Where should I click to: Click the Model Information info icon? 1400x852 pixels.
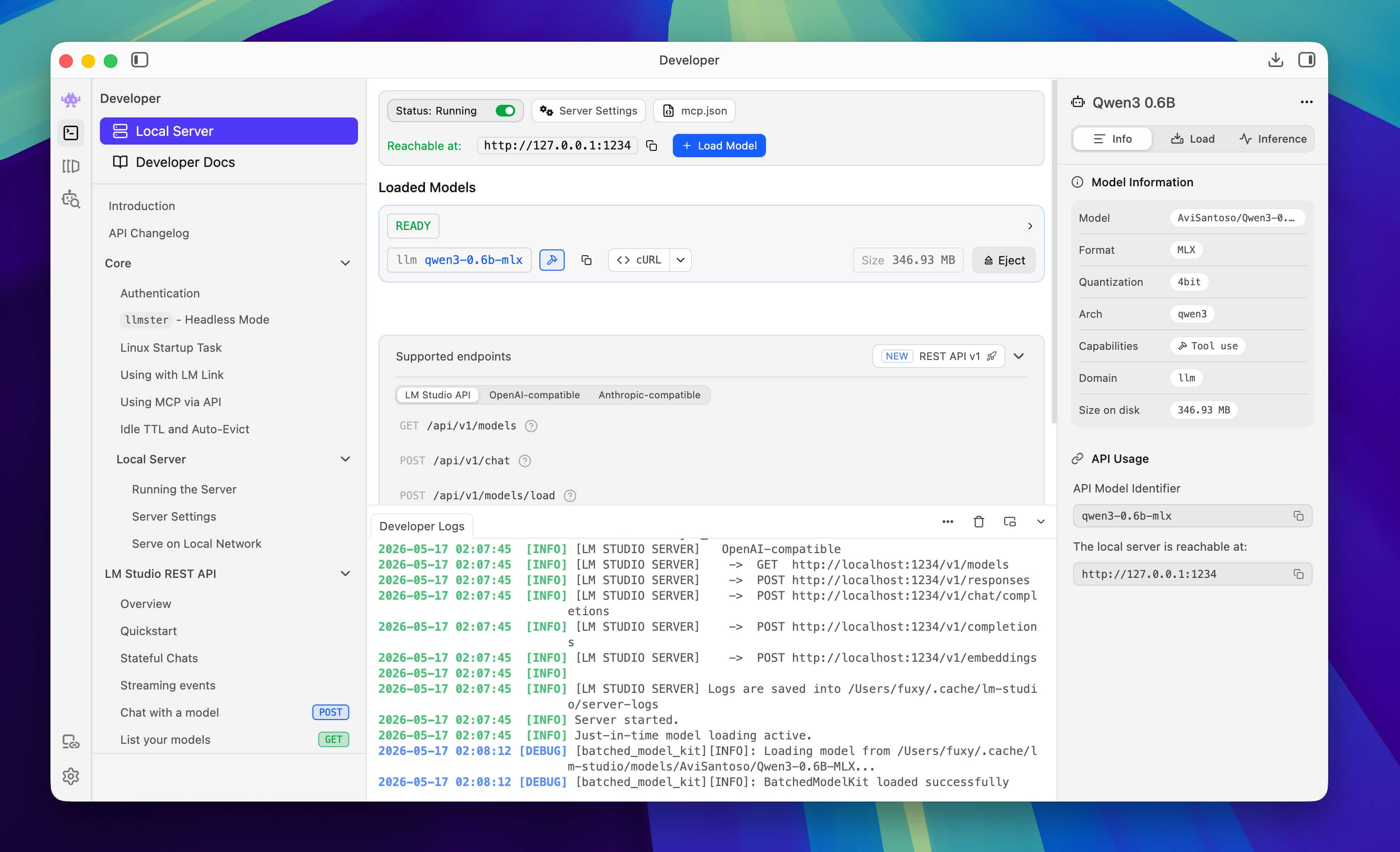tap(1077, 182)
